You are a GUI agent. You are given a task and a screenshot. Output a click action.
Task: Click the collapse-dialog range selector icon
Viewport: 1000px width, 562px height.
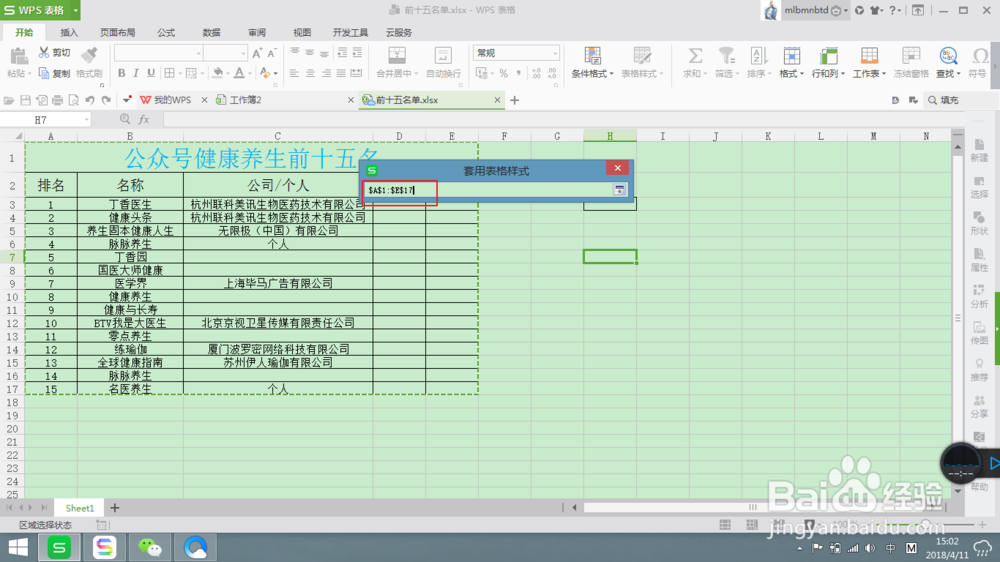pyautogui.click(x=619, y=190)
